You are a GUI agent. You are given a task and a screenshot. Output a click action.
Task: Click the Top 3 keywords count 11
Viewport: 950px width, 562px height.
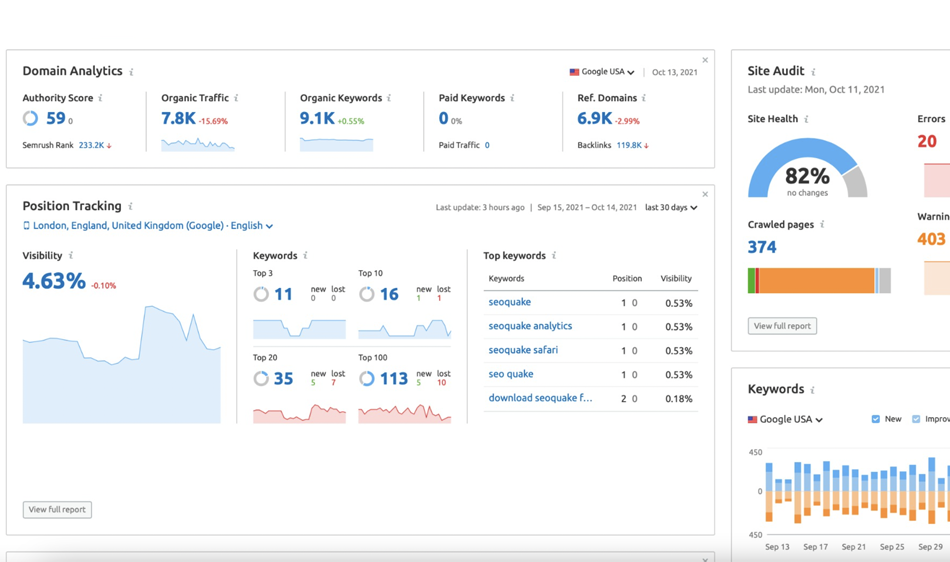pyautogui.click(x=283, y=294)
